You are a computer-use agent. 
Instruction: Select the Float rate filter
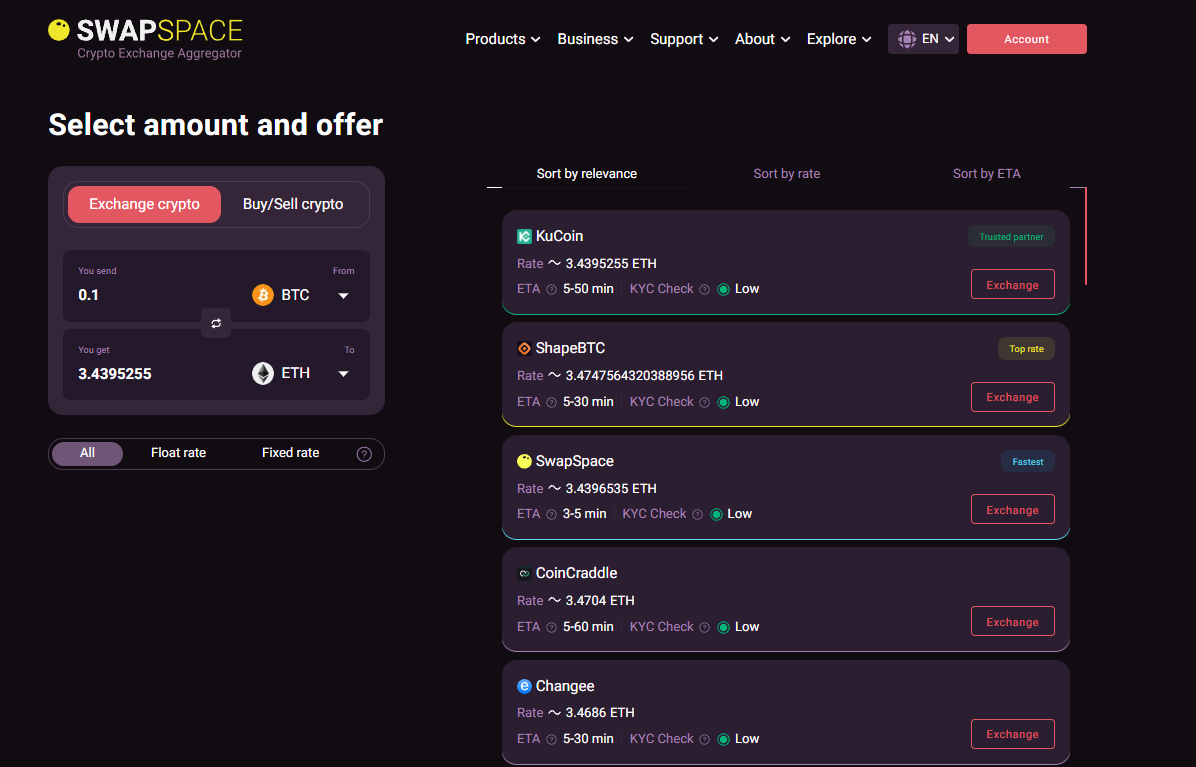click(178, 453)
